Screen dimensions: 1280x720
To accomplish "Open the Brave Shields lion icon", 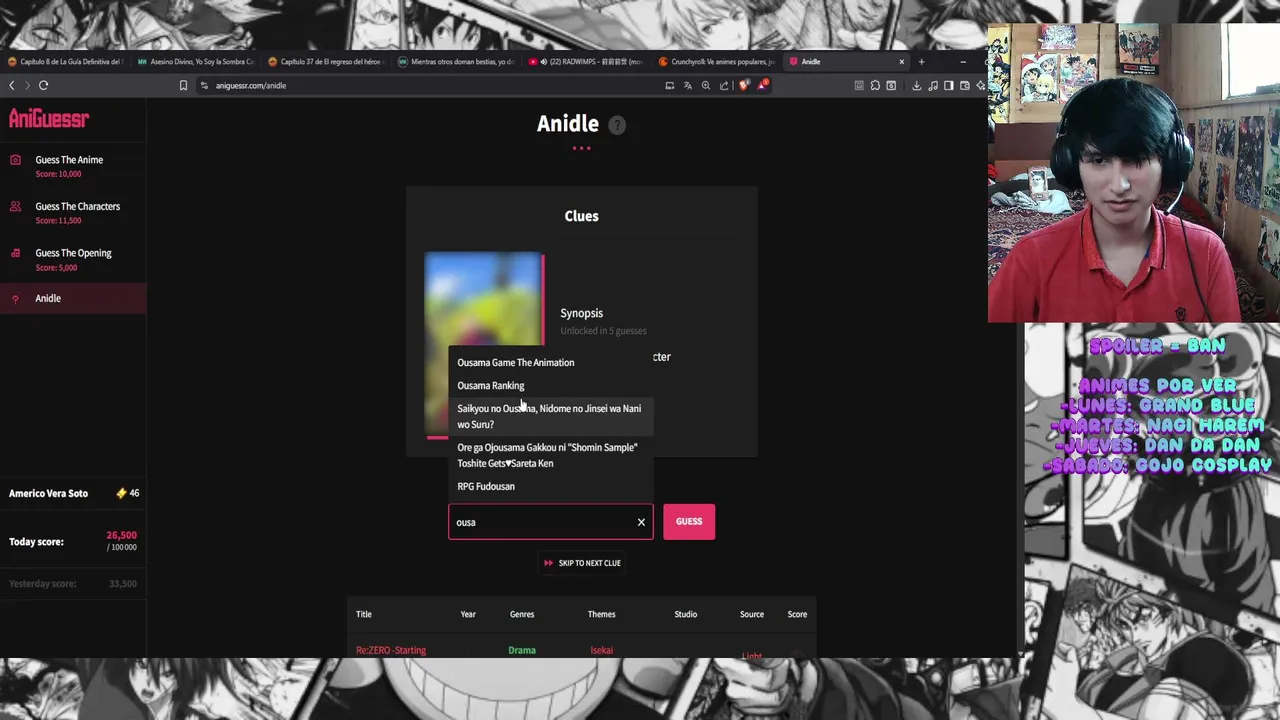I will pos(743,86).
